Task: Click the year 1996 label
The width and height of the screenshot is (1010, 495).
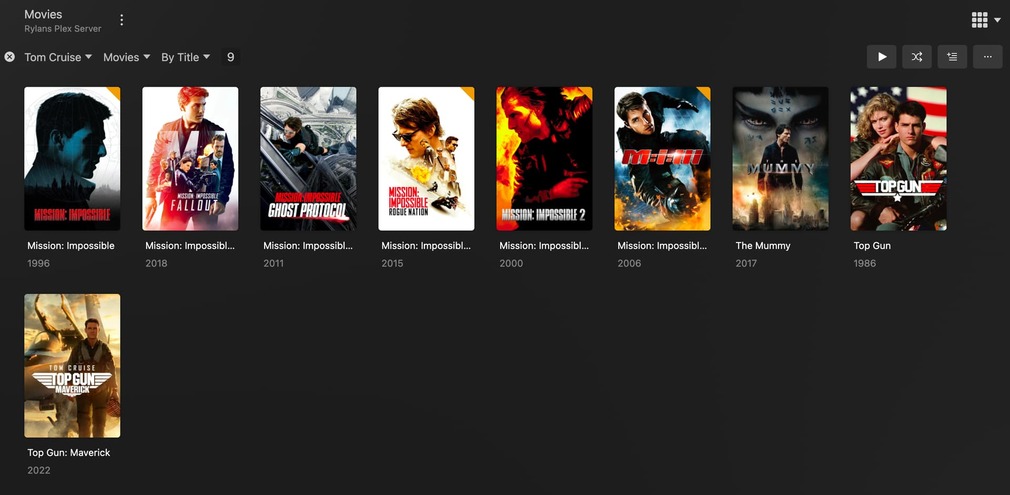Action: tap(38, 263)
